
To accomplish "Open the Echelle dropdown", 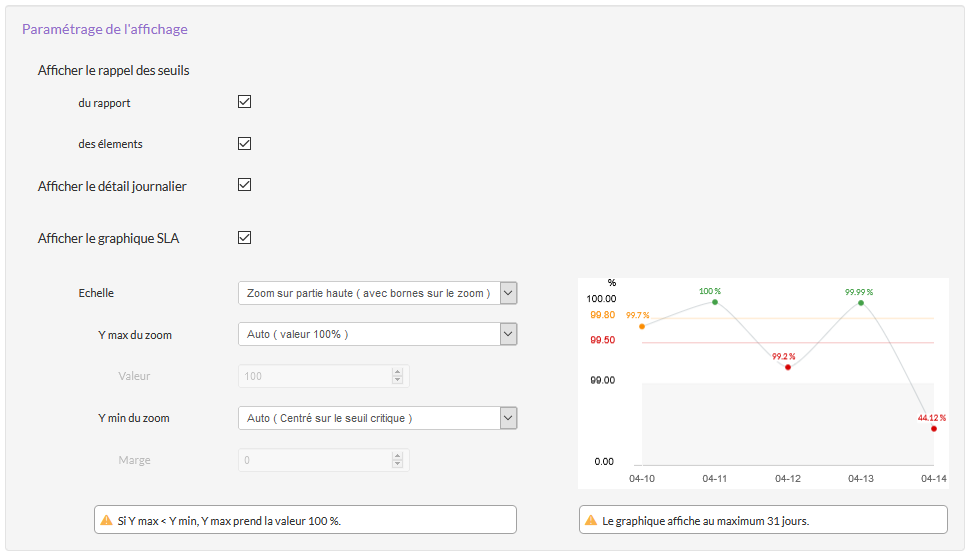I will (x=508, y=293).
